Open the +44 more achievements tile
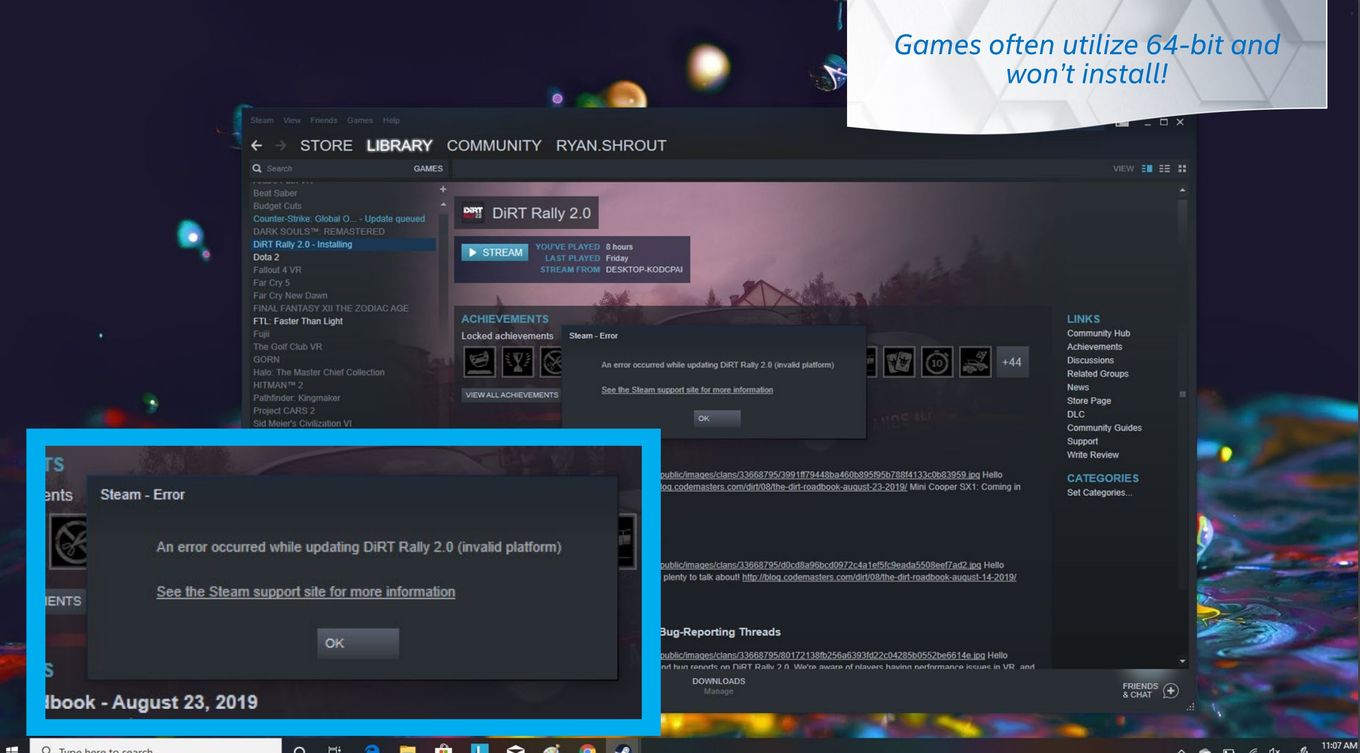Viewport: 1360px width, 753px height. point(1012,361)
